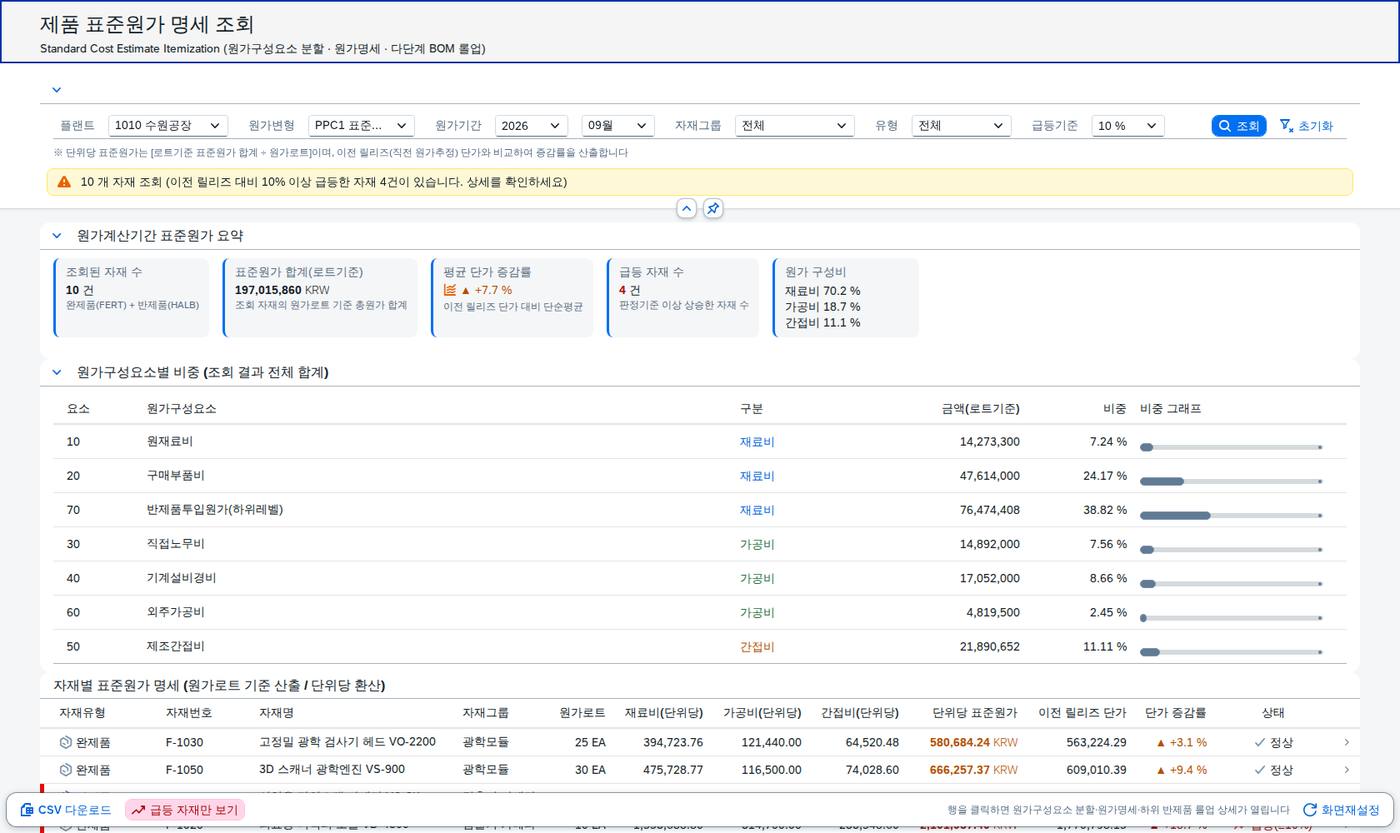
Task: Click the 조회된 자재 수 summary card
Action: coord(131,298)
